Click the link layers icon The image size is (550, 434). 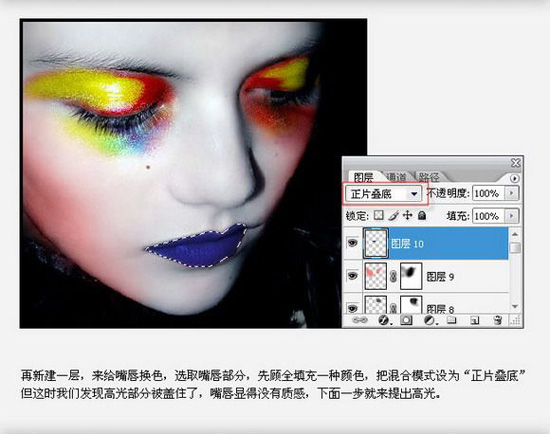pos(360,320)
